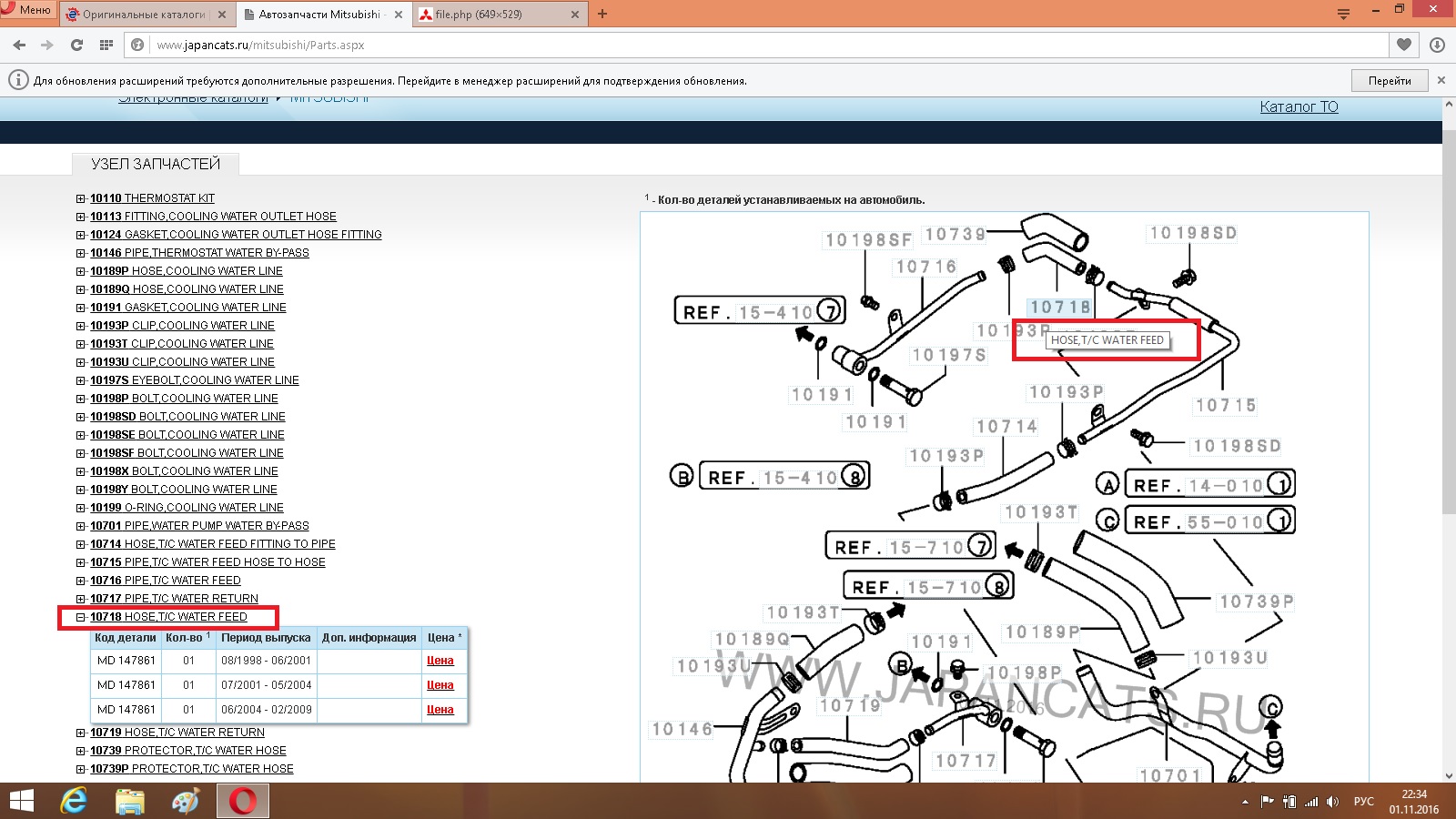Open the downloads icon in address bar
Image resolution: width=1456 pixels, height=819 pixels.
click(1438, 45)
